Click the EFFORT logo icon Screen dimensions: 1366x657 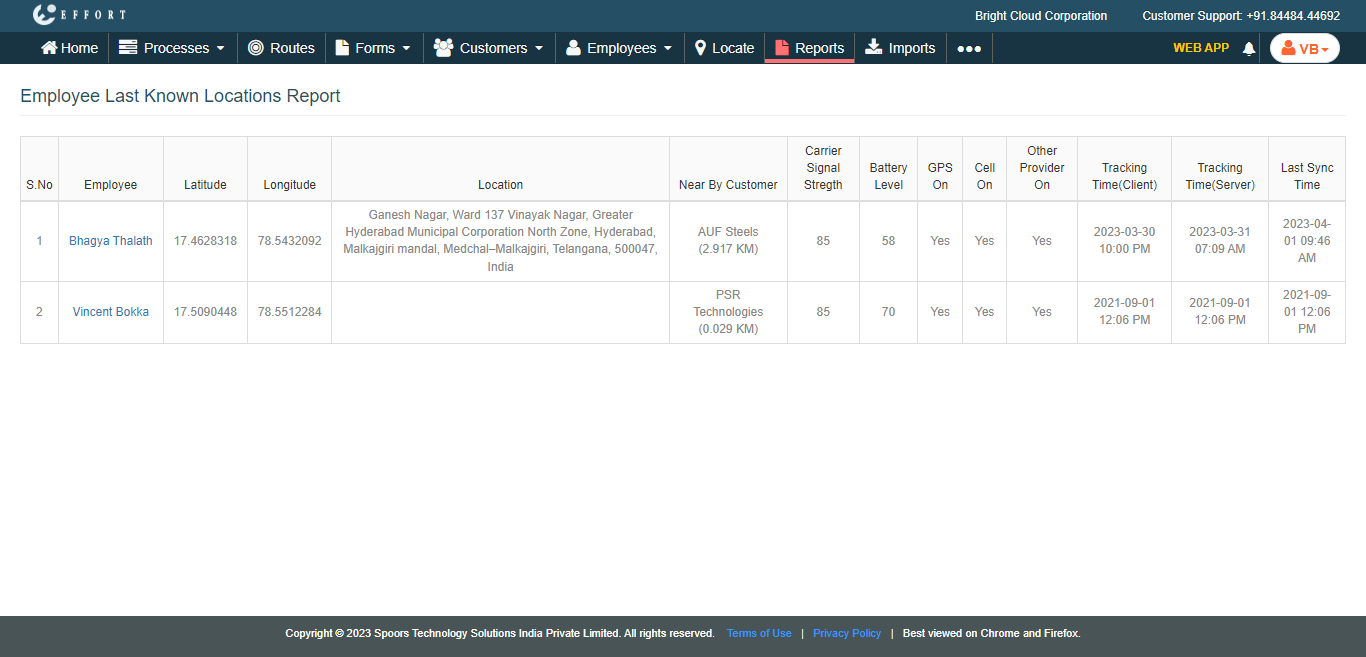[x=44, y=15]
